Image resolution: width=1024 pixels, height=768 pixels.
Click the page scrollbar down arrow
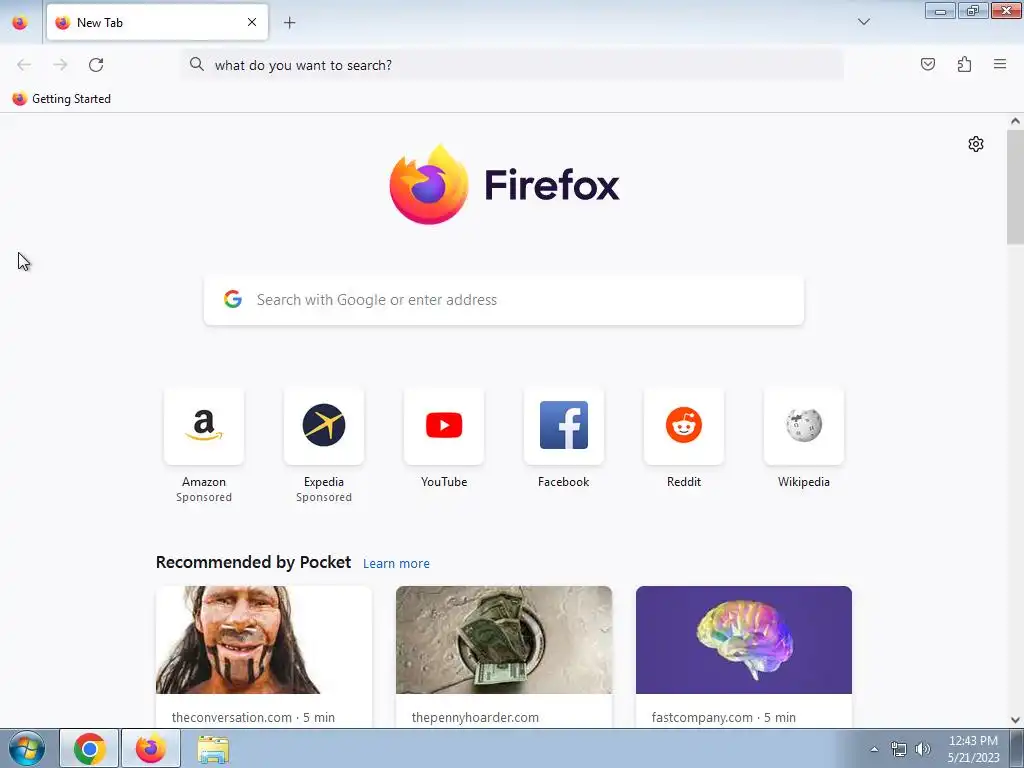[x=1015, y=720]
